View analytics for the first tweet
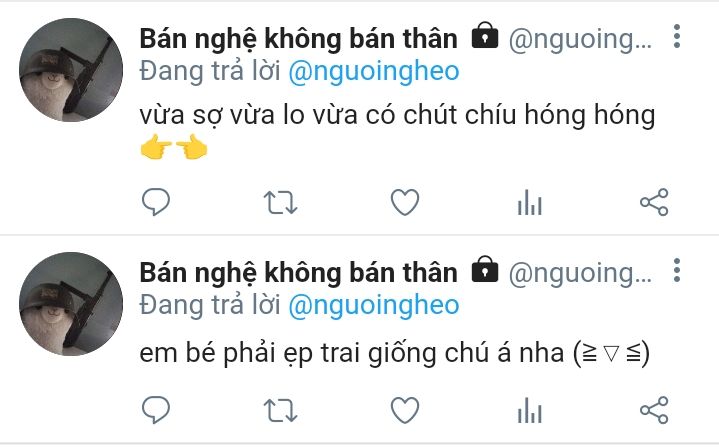 [x=530, y=202]
